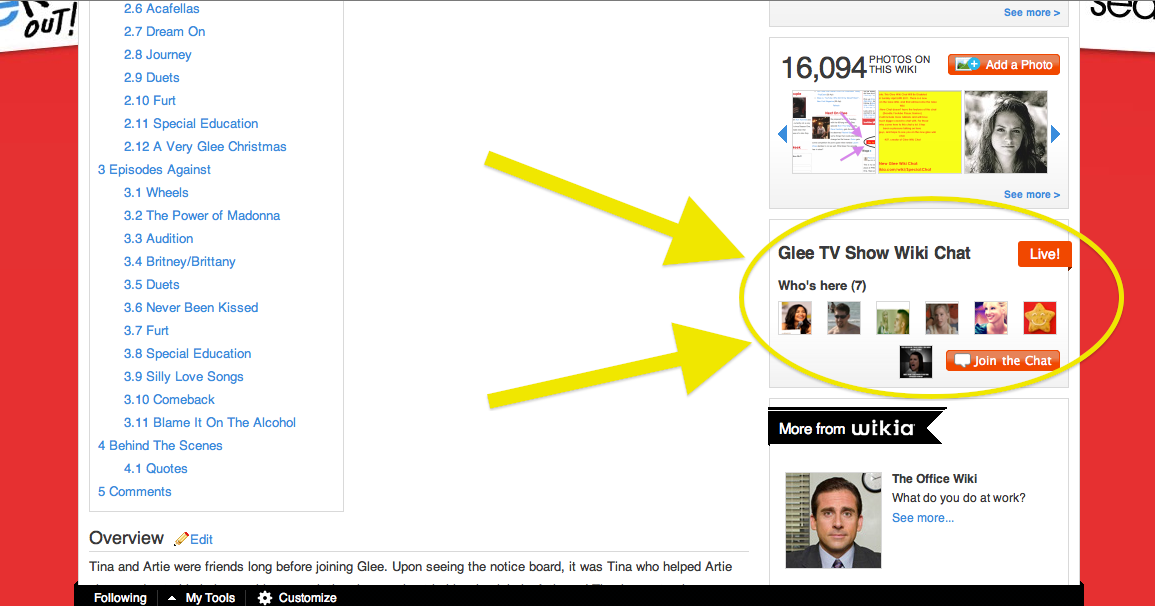
Task: Open wiki page screenshot photo thumbnail
Action: tap(834, 132)
